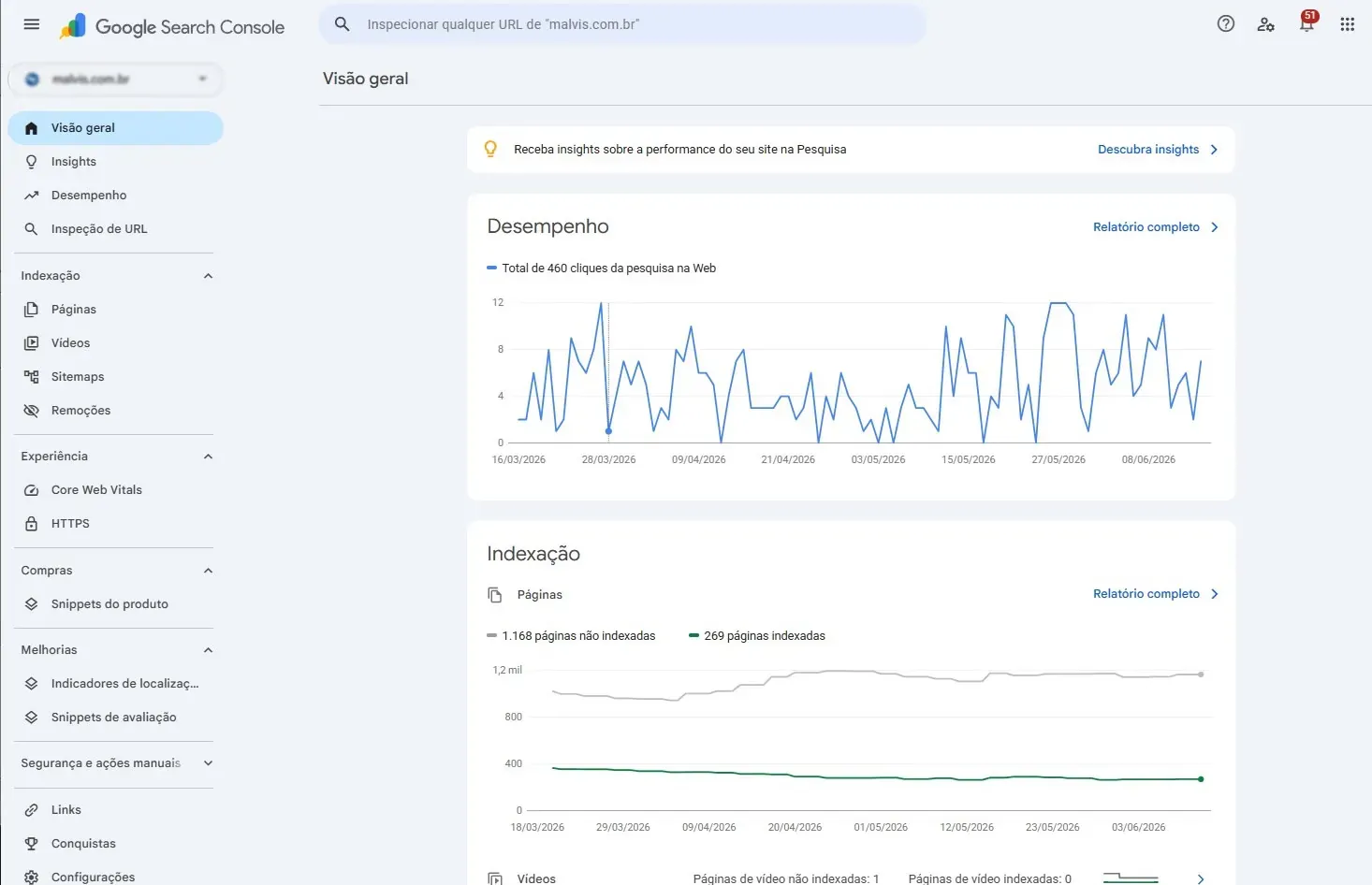
Task: Open Snippets de avaliação in sidebar
Action: coord(115,718)
